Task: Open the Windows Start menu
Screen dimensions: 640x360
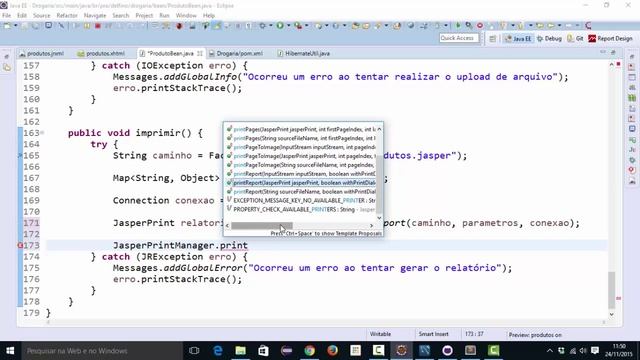Action: pyautogui.click(x=10, y=351)
